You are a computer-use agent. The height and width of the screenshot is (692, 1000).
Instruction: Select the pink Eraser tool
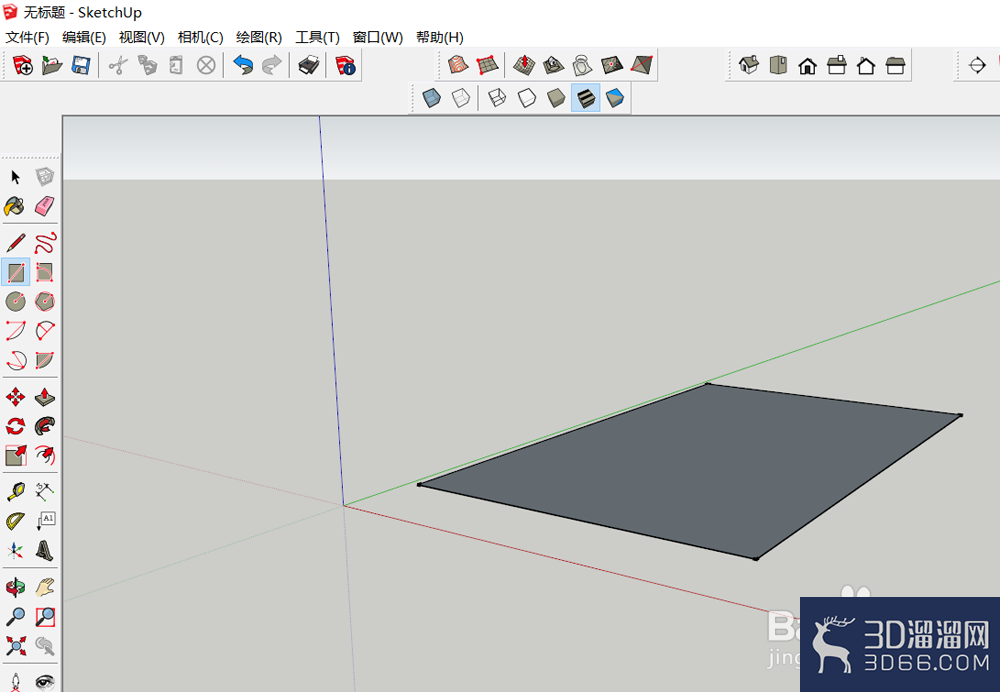click(45, 206)
